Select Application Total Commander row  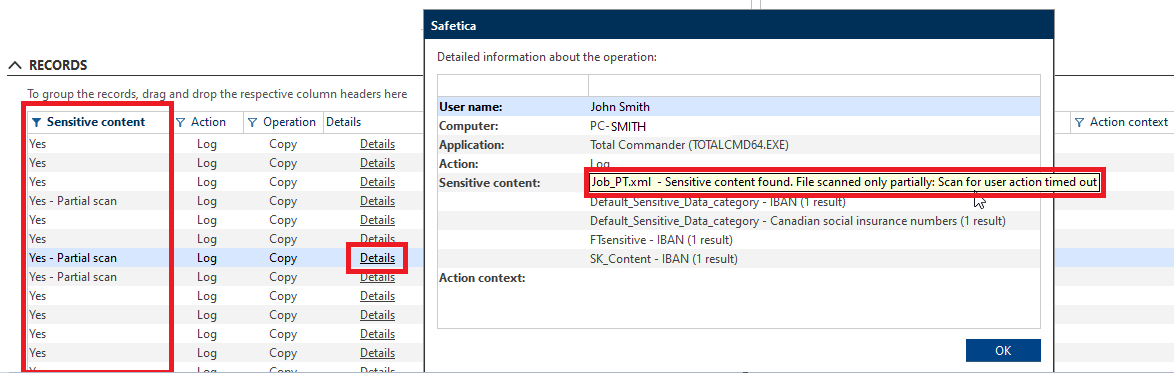pos(738,145)
